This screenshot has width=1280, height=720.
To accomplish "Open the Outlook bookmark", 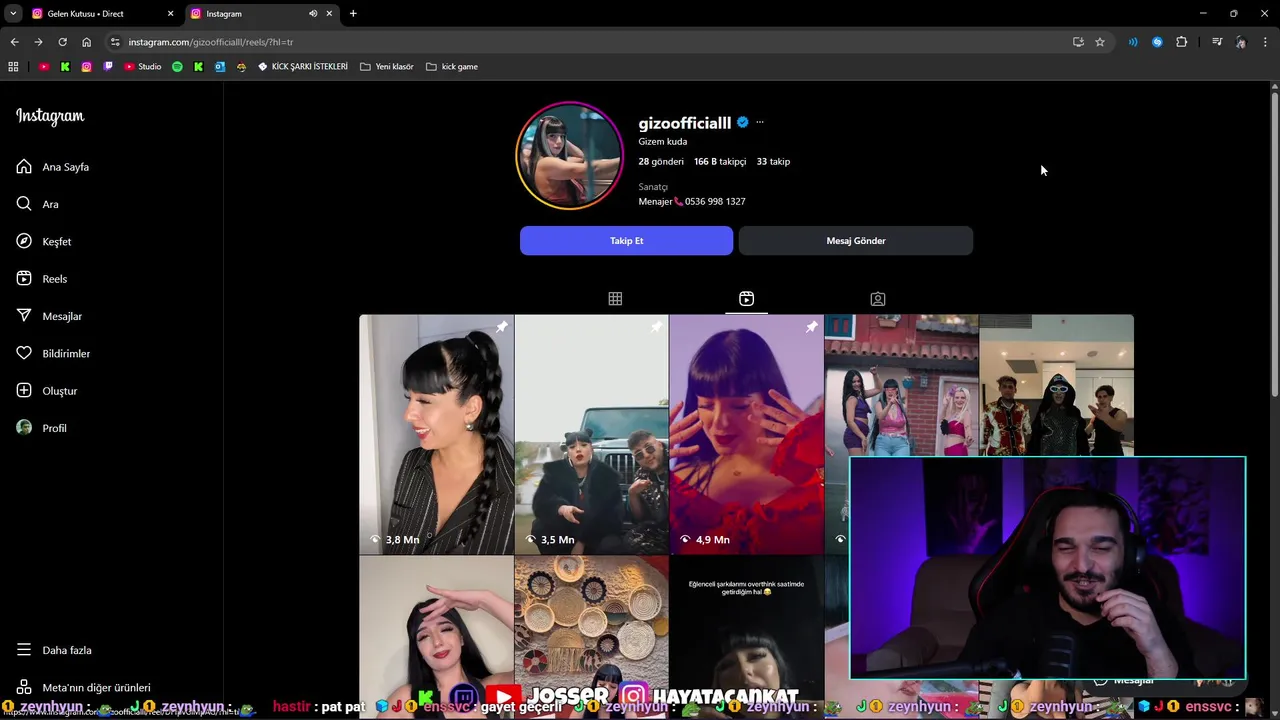I will click(220, 67).
